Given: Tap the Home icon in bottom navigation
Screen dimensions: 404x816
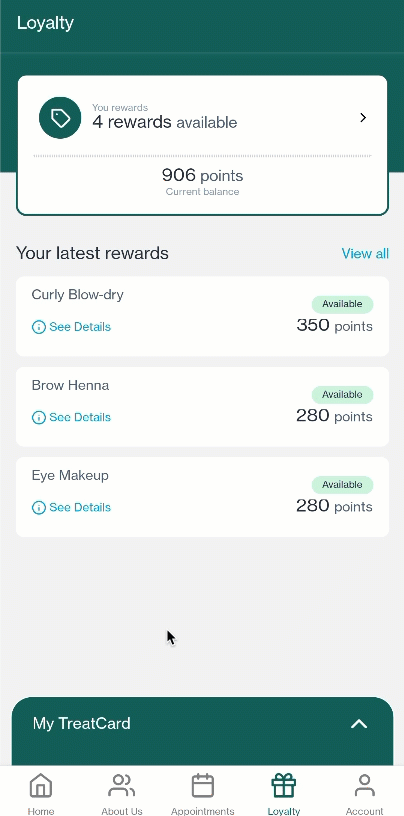Looking at the screenshot, I should click(x=41, y=786).
